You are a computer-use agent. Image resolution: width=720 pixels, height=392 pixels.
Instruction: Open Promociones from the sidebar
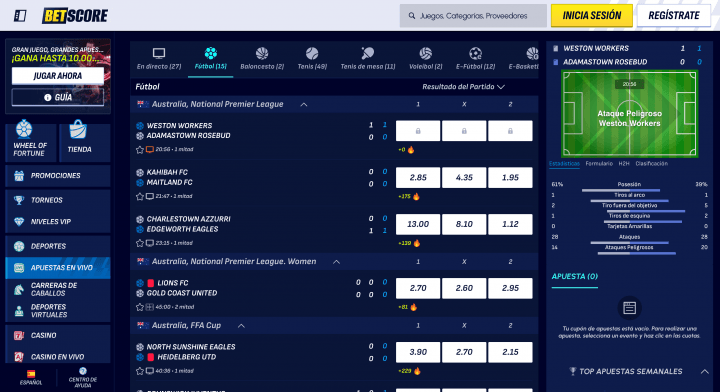coord(58,176)
